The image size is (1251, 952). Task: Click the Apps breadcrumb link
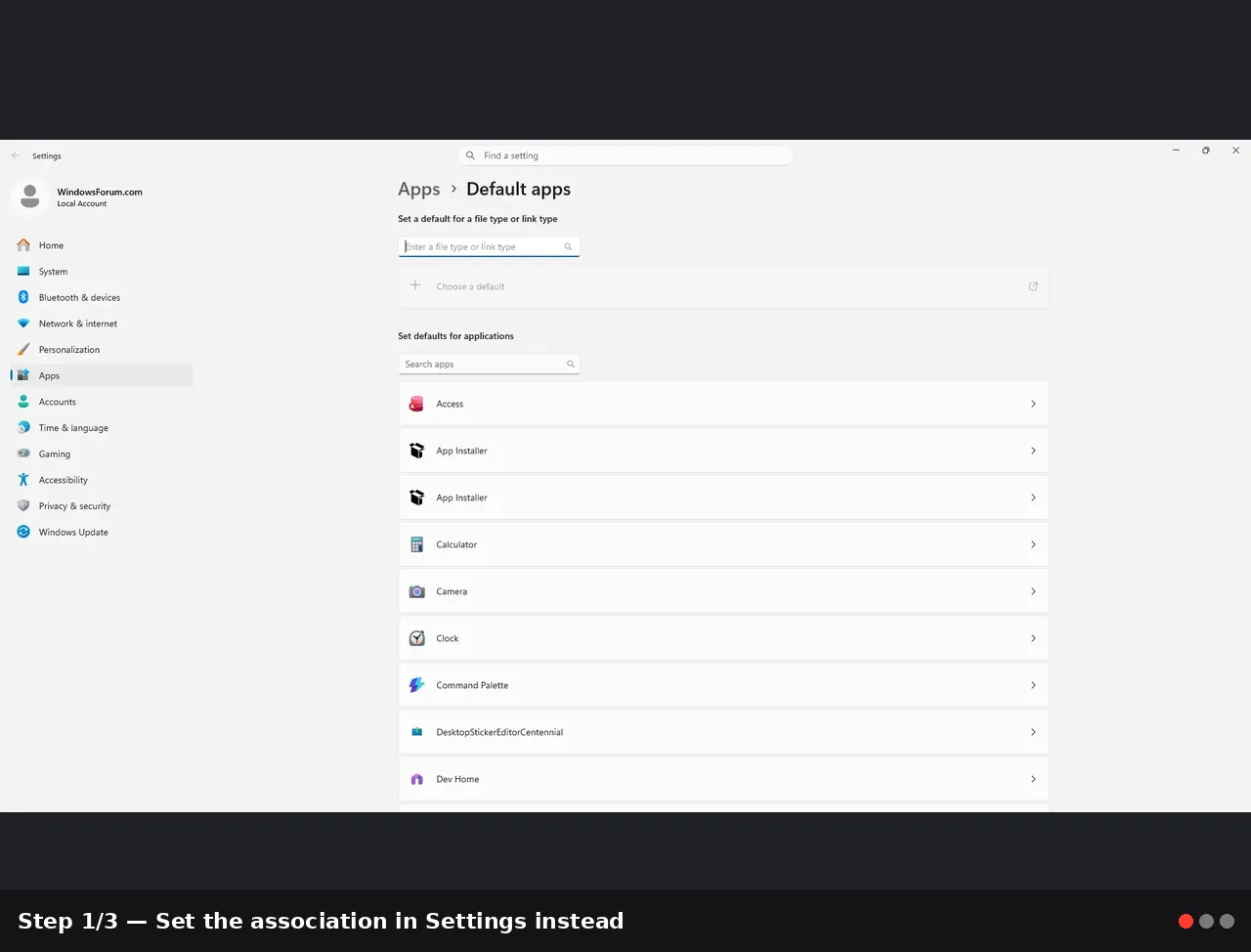tap(419, 190)
